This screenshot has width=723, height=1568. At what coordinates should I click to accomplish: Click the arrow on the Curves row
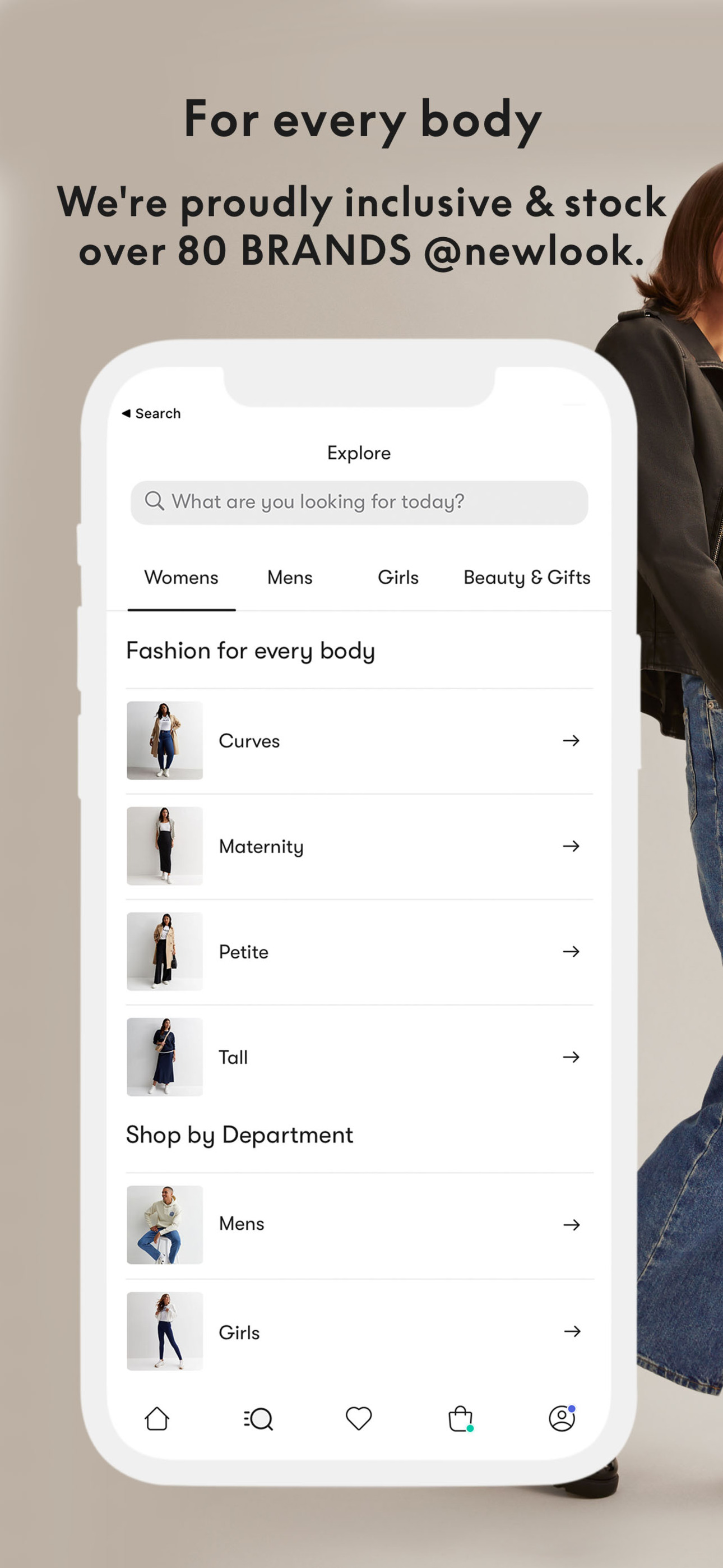pos(571,740)
